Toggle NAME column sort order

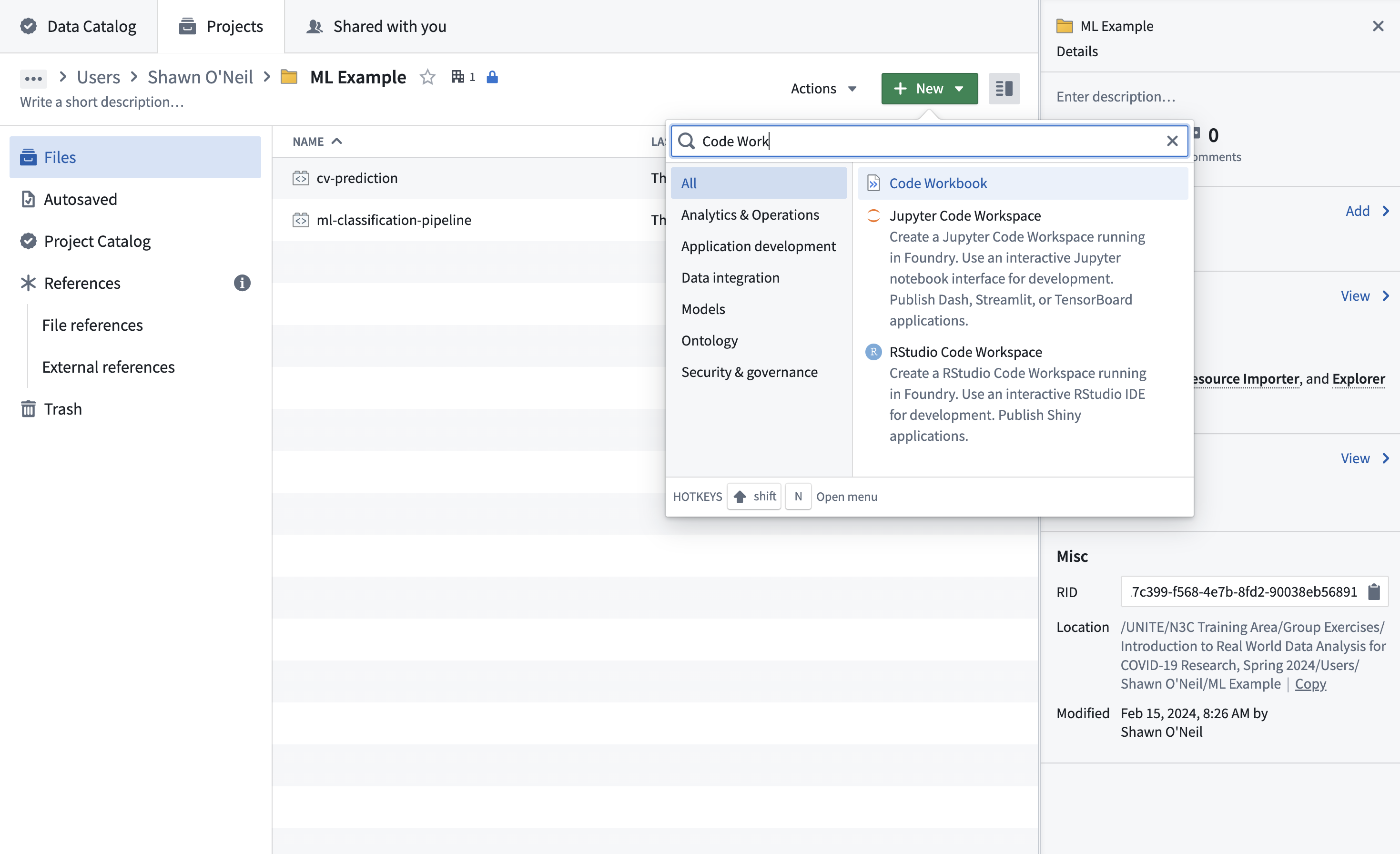pyautogui.click(x=316, y=142)
